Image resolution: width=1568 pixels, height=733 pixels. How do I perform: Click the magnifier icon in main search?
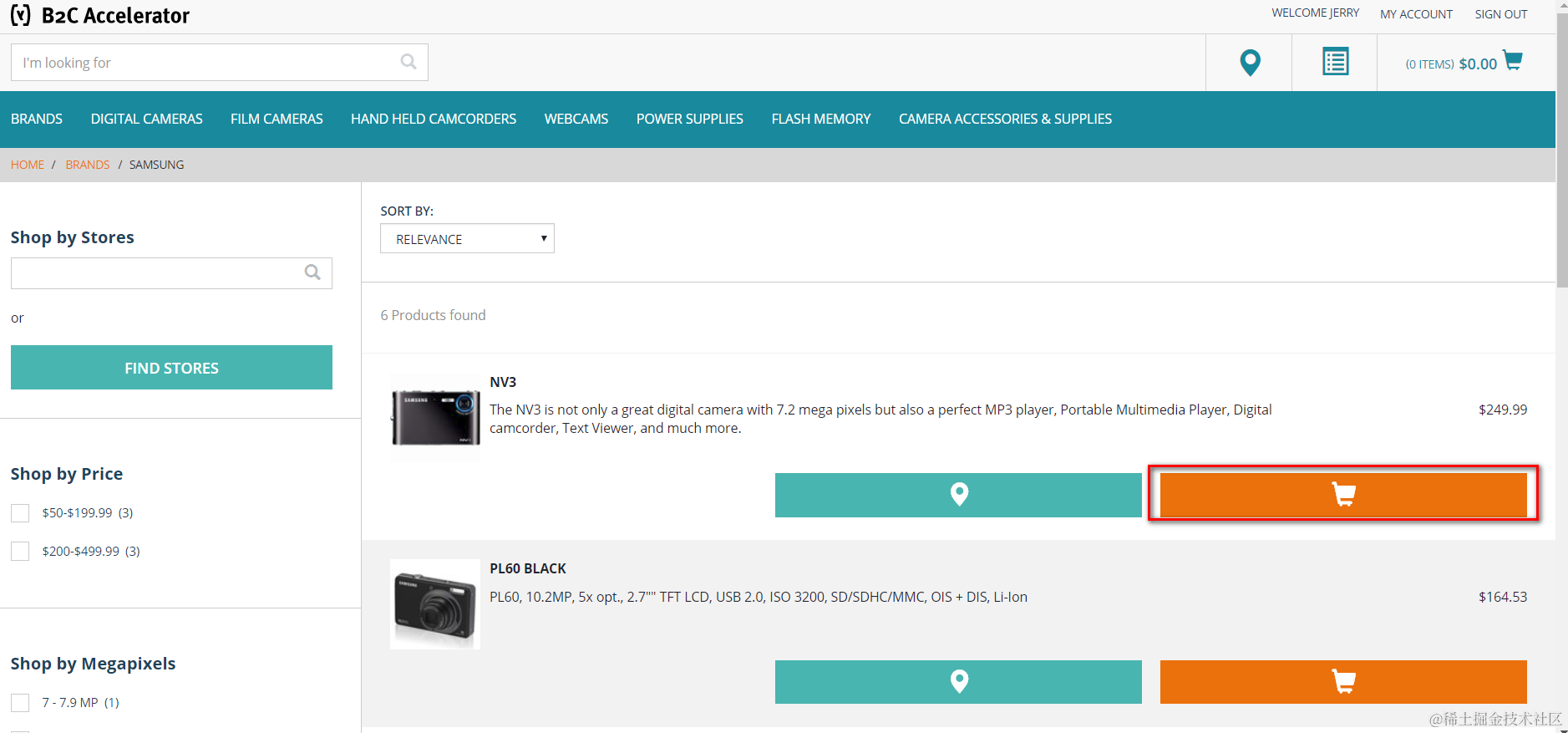click(x=408, y=62)
